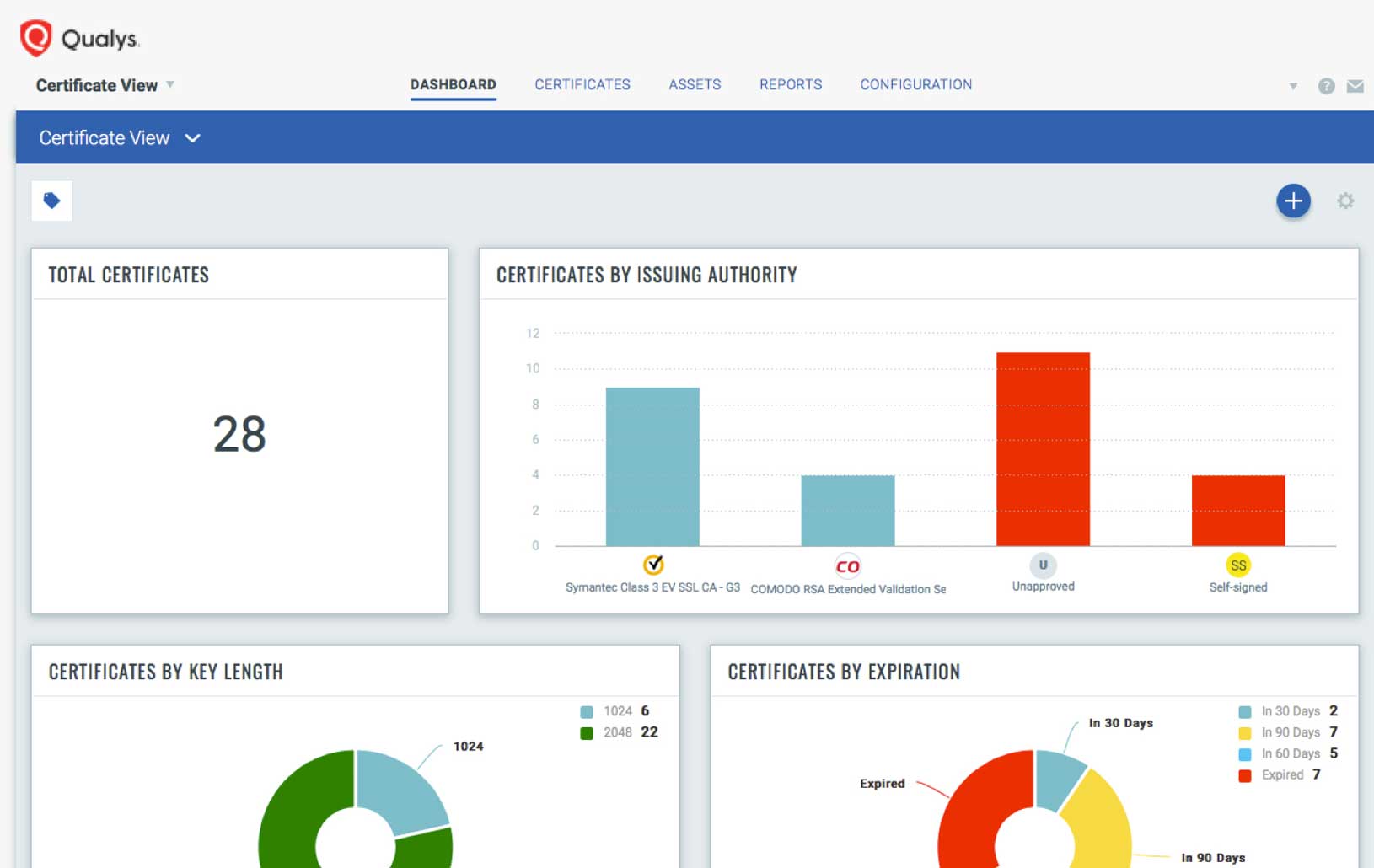Select the In 30 Days legend color swatch
This screenshot has height=868, width=1374.
point(1245,710)
